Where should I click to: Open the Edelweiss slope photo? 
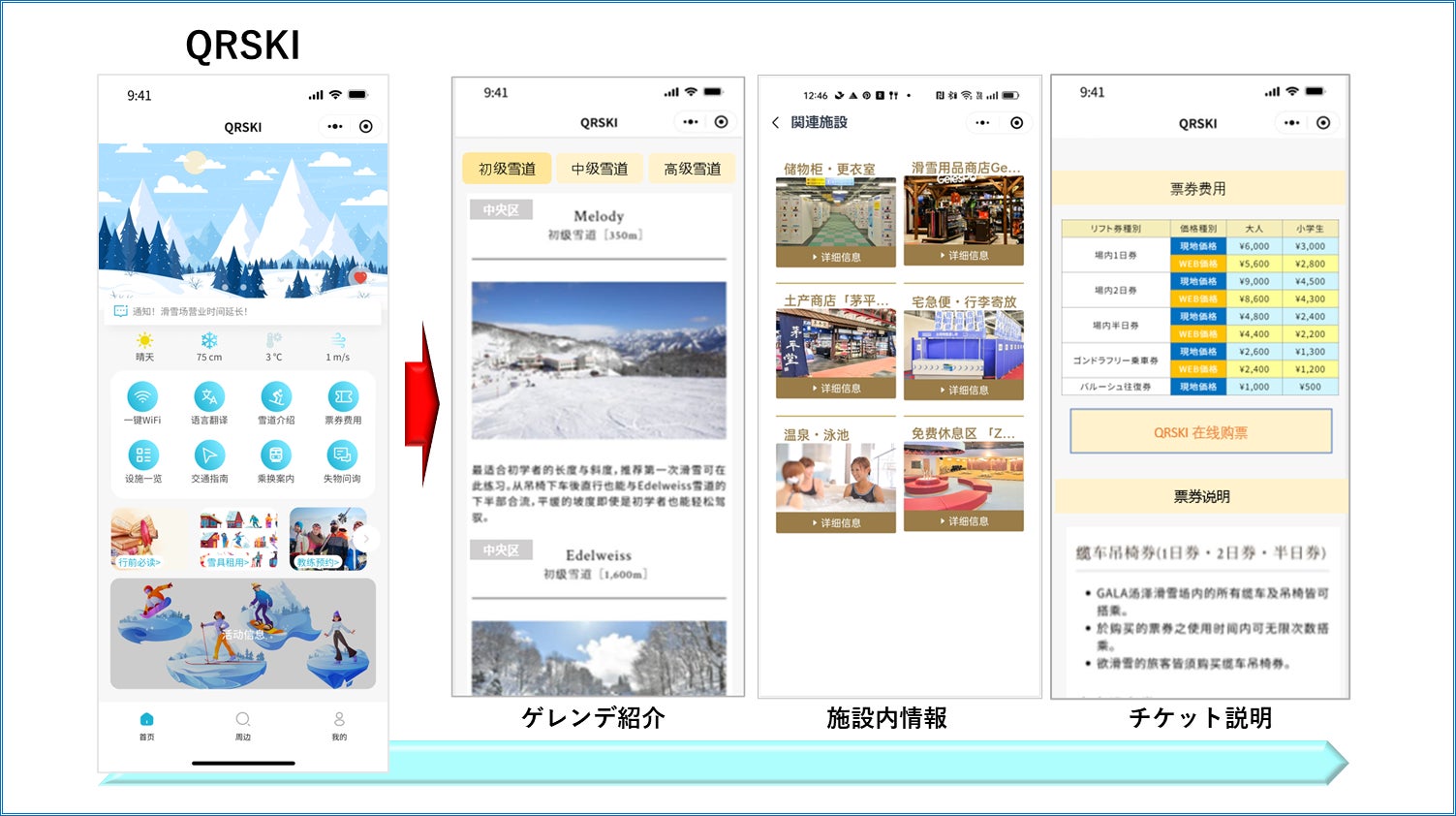pos(599,658)
